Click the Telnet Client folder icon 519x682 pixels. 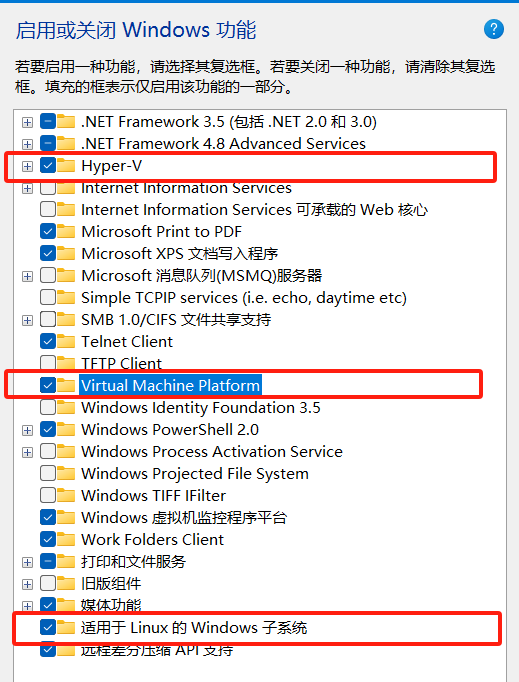pos(66,341)
